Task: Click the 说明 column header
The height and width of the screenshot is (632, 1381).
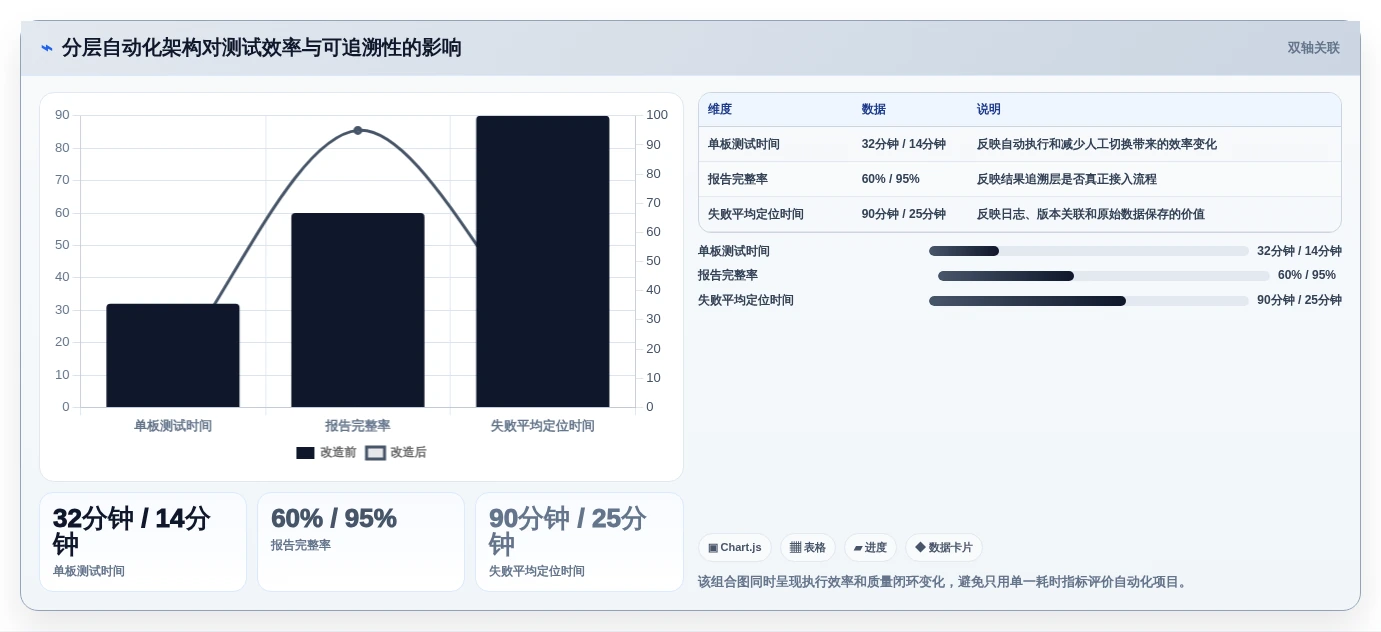Action: 989,110
